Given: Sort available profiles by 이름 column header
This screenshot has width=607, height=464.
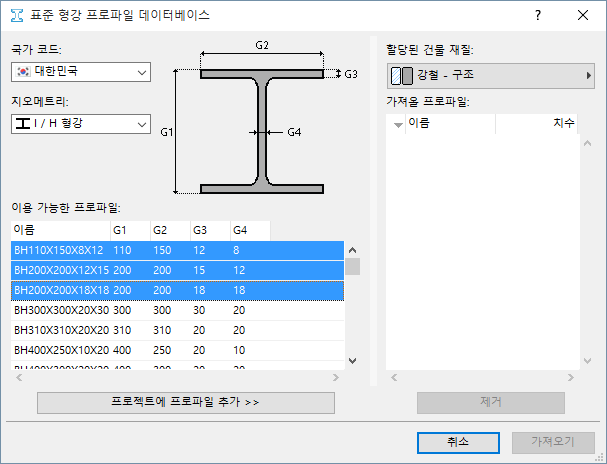Looking at the screenshot, I should coord(60,231).
